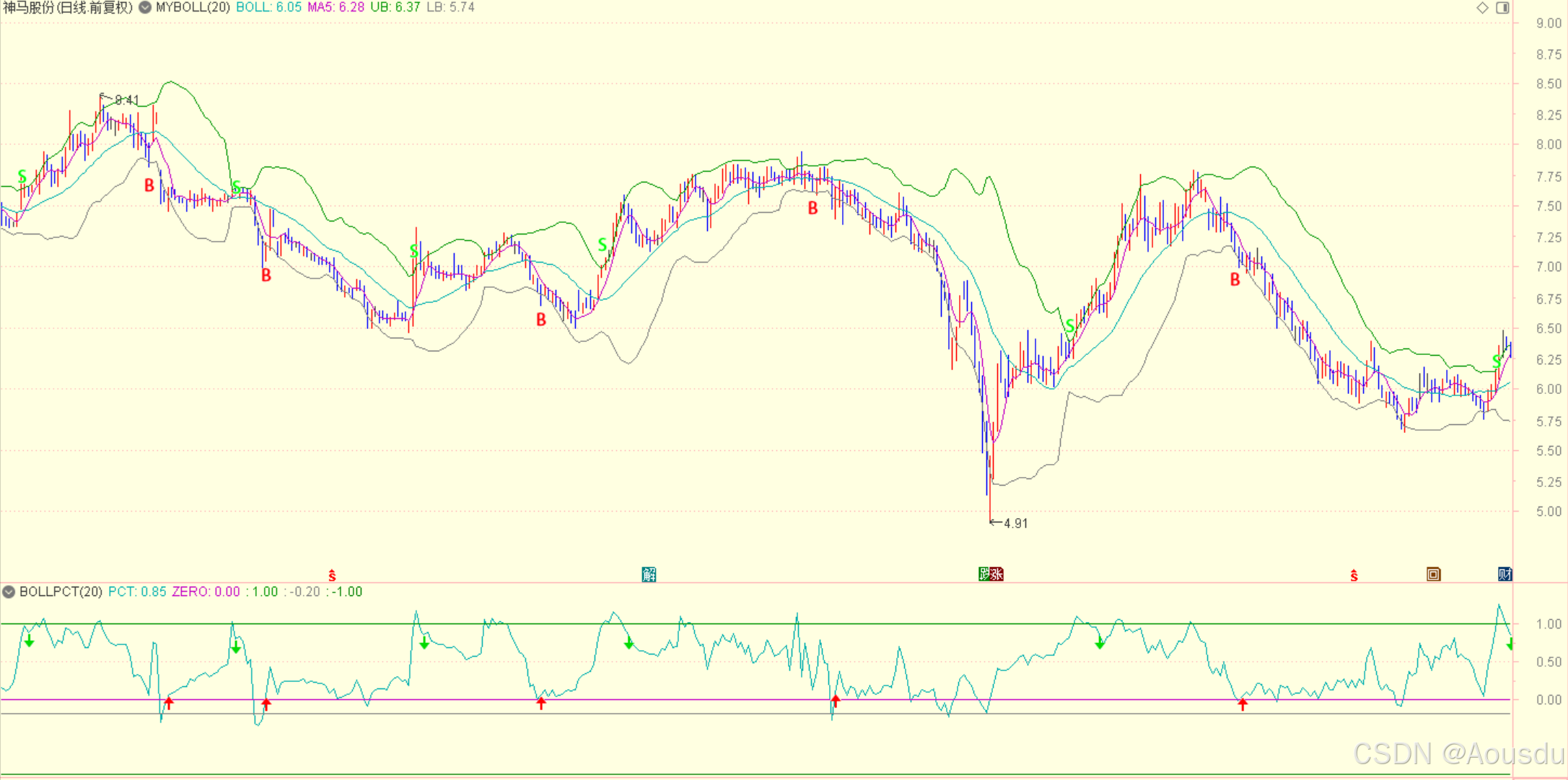Click the 4.91 low price marker
Screen dimensions: 1568x780
1015,523
